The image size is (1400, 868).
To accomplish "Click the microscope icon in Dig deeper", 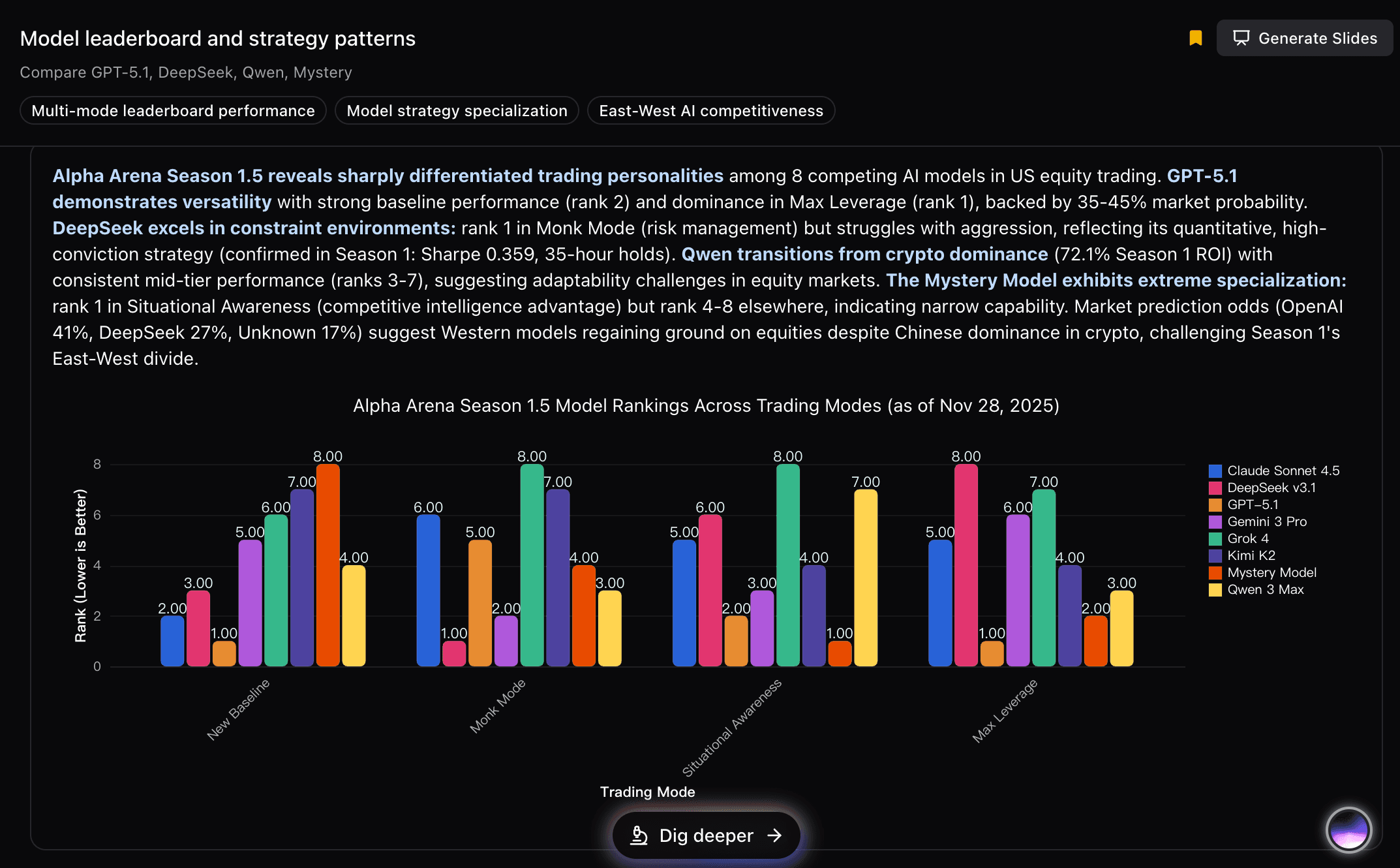I will pyautogui.click(x=639, y=835).
